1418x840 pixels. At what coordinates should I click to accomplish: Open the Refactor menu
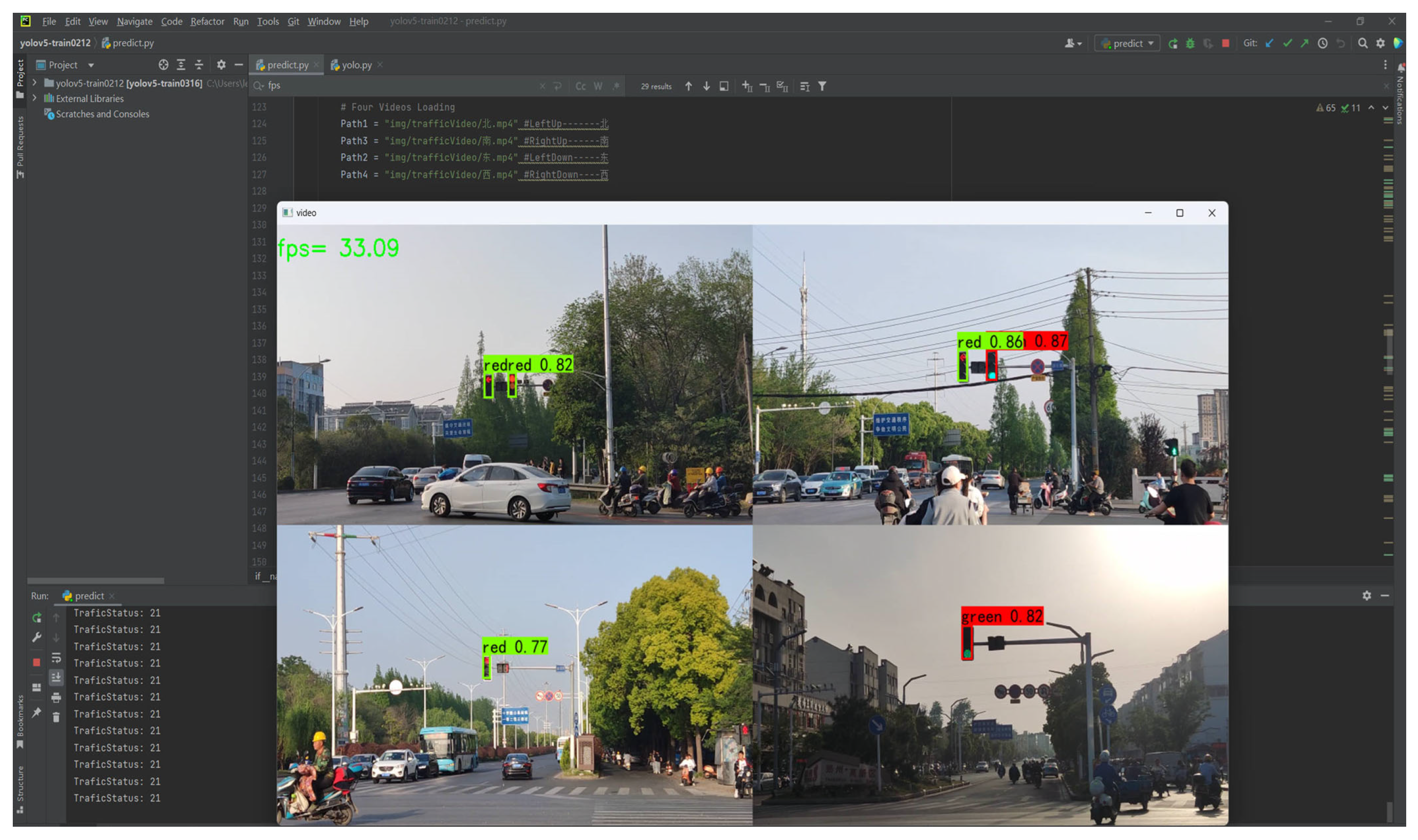207,22
